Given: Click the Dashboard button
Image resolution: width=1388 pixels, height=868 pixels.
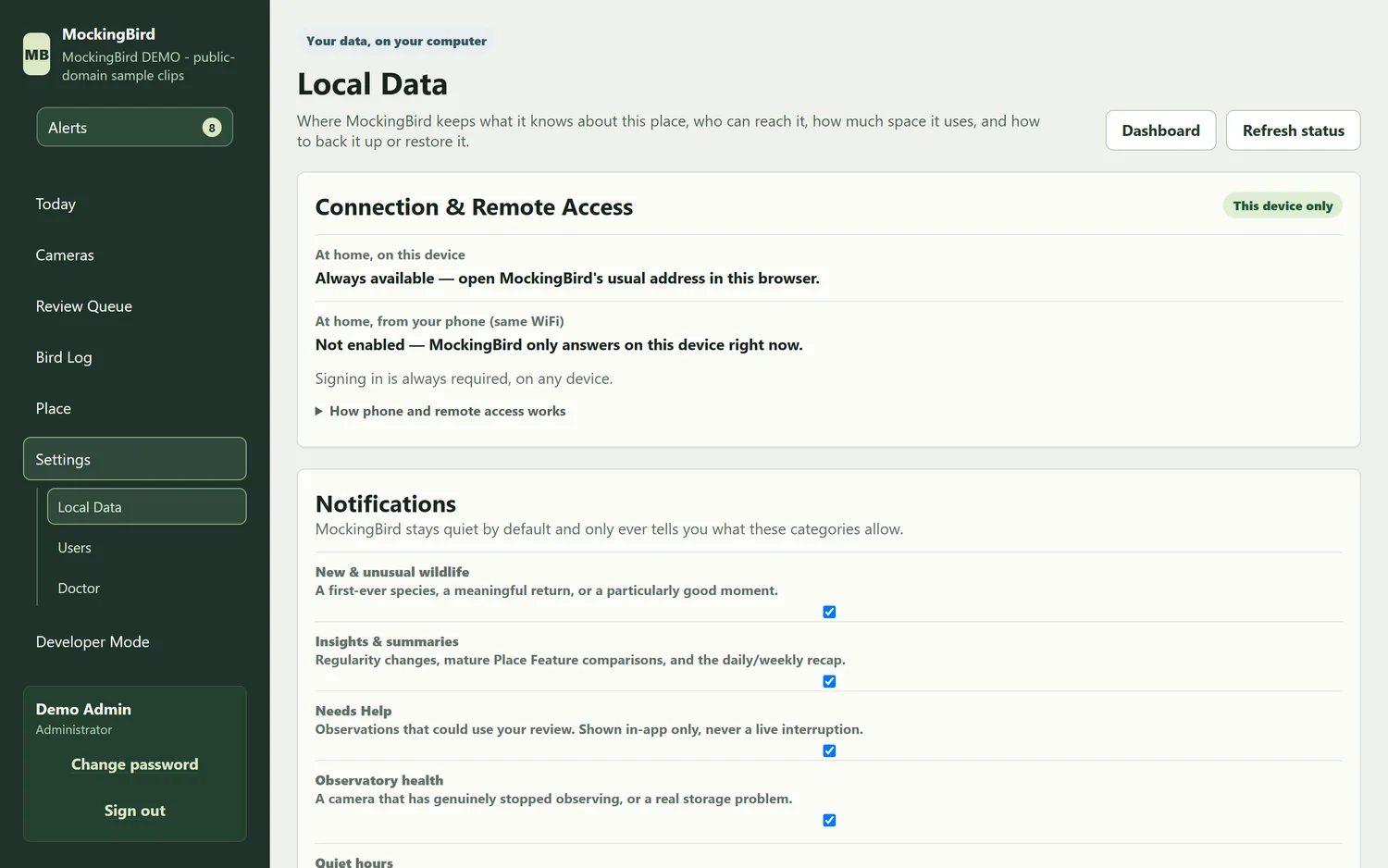Looking at the screenshot, I should [x=1160, y=130].
